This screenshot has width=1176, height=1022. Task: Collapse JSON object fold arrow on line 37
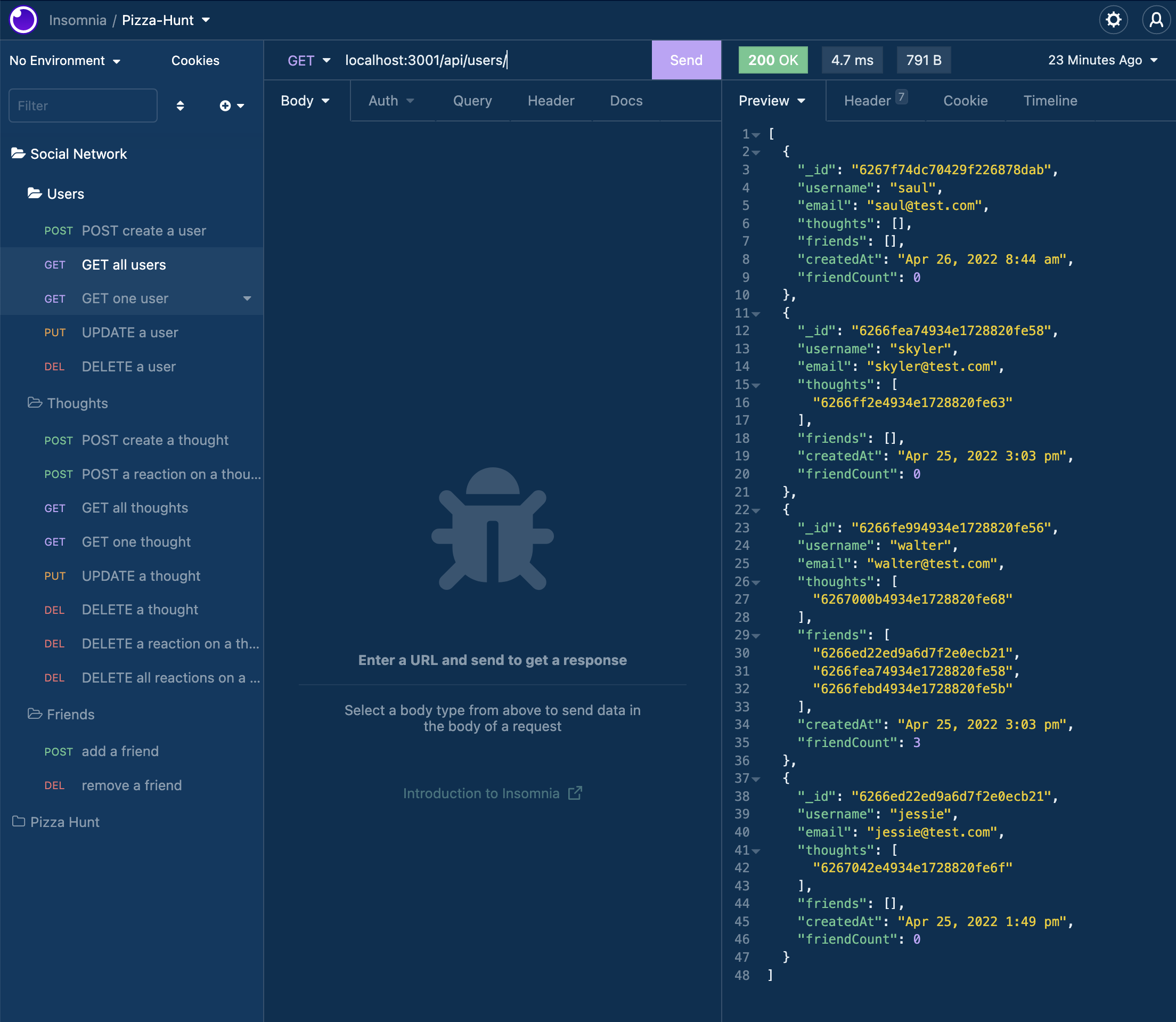[x=756, y=779]
